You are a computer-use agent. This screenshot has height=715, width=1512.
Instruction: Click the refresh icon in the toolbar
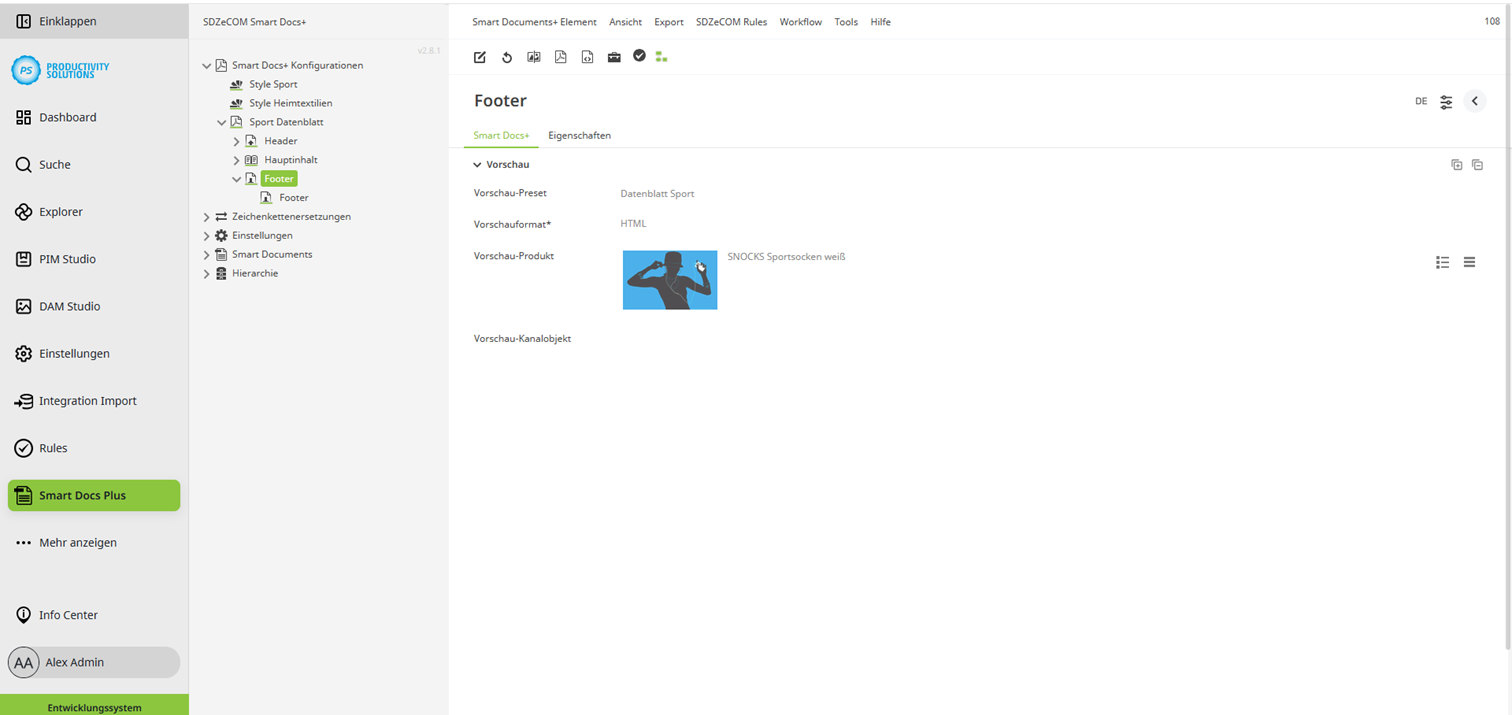tap(507, 57)
